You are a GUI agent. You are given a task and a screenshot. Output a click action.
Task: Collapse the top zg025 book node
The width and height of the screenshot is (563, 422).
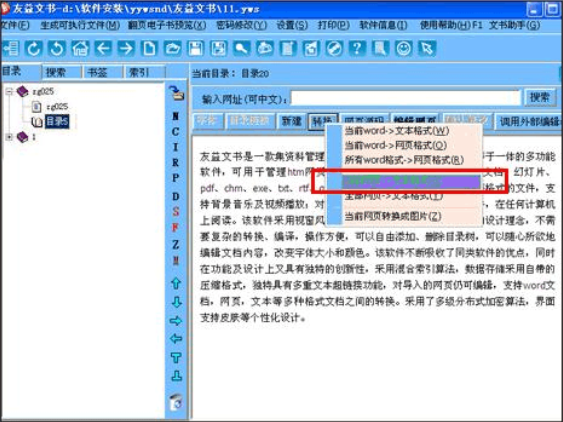[9, 92]
